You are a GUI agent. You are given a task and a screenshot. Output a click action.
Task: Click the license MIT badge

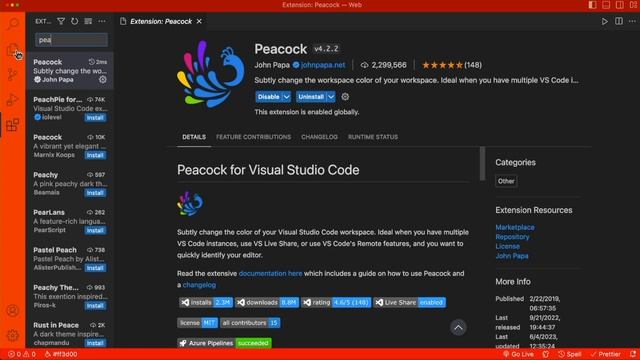198,323
